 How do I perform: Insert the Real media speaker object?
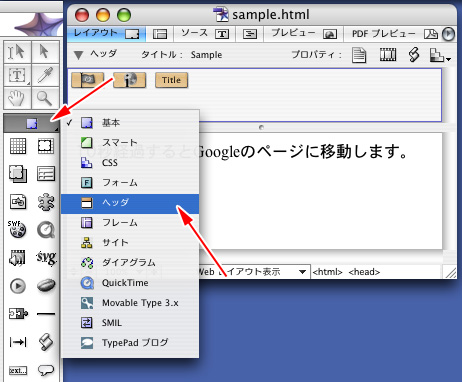tap(17, 258)
